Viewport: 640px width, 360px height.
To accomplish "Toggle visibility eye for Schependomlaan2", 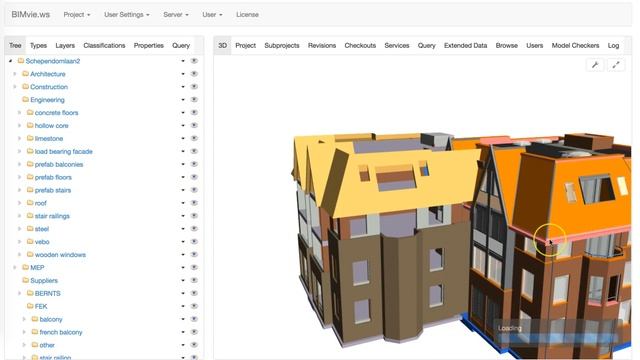I will 194,61.
